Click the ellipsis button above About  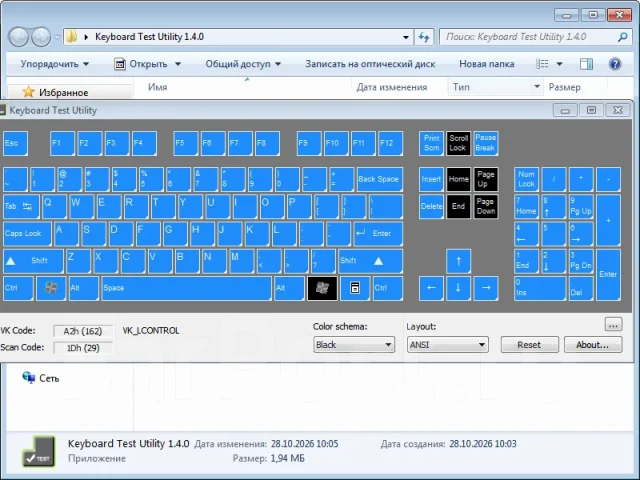click(x=613, y=324)
